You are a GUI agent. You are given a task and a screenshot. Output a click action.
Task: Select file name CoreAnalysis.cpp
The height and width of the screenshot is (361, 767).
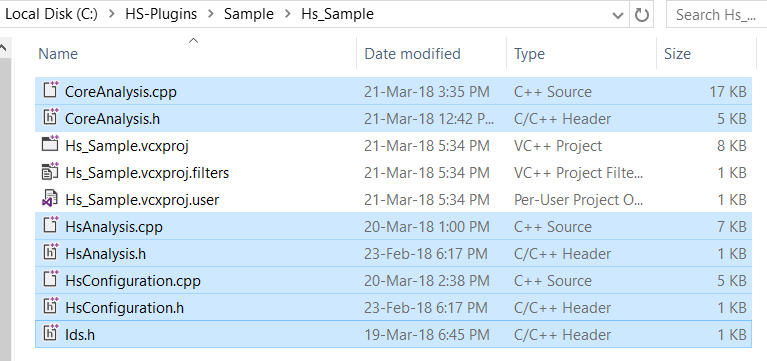click(x=121, y=92)
